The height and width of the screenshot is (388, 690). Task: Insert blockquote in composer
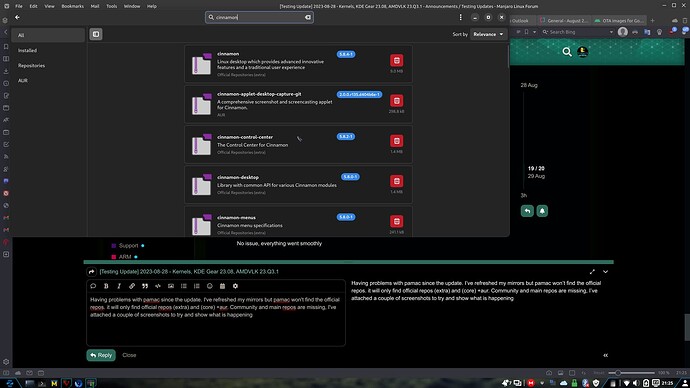(145, 286)
